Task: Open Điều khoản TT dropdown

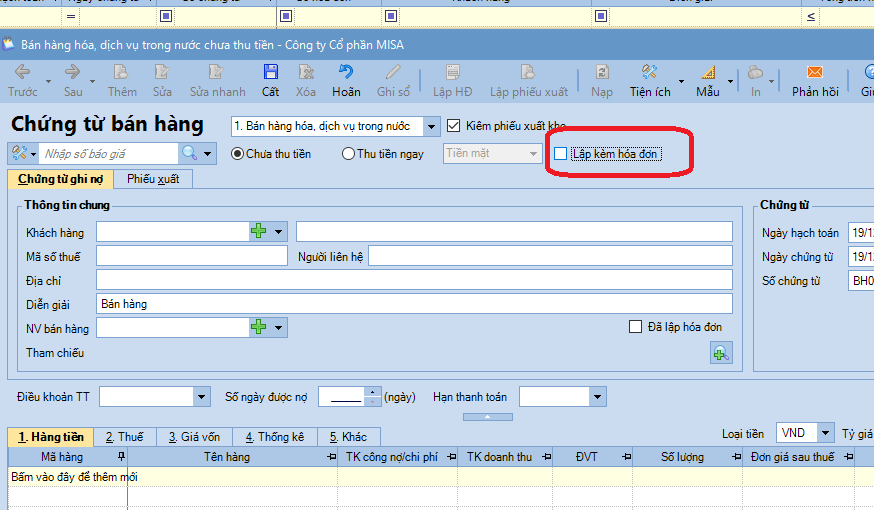Action: click(x=201, y=397)
